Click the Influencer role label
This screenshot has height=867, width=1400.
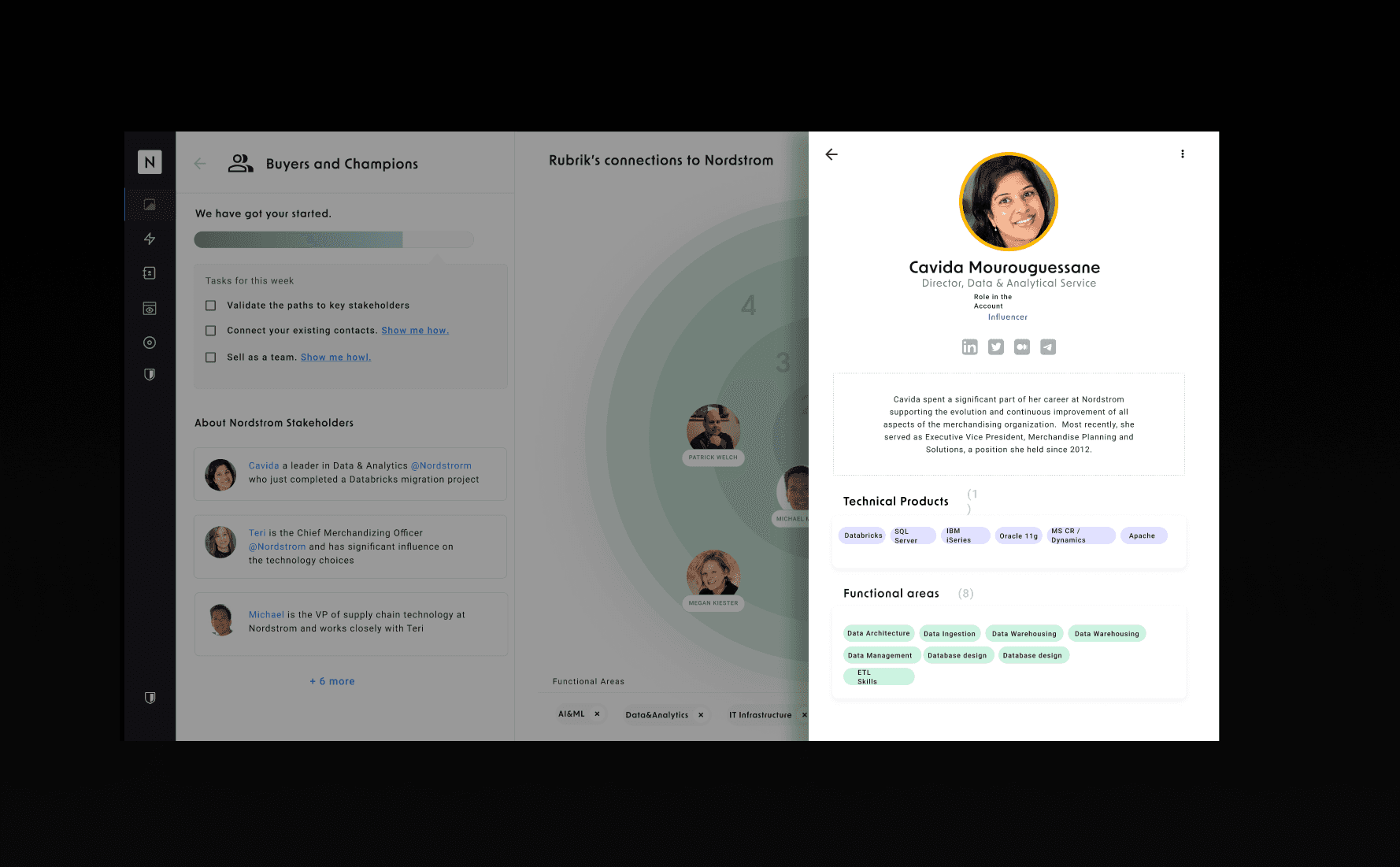pos(1008,317)
